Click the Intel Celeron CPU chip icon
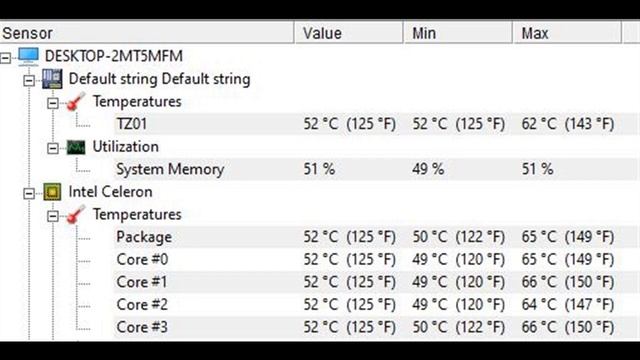 tap(52, 192)
